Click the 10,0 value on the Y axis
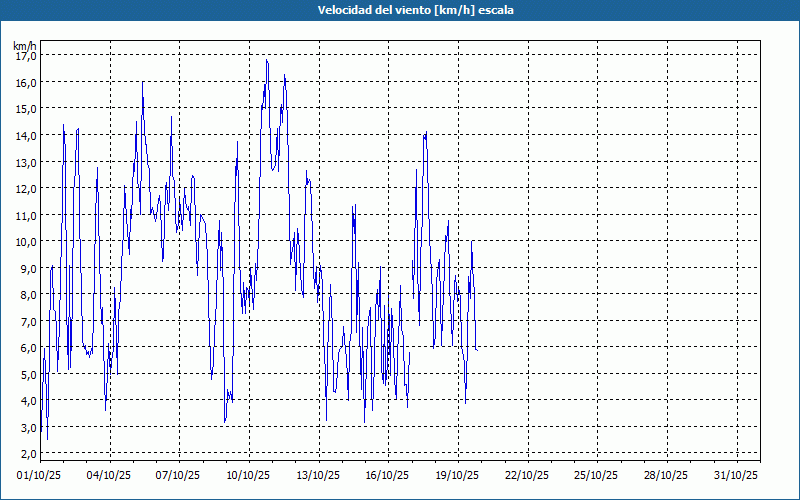 tap(26, 241)
